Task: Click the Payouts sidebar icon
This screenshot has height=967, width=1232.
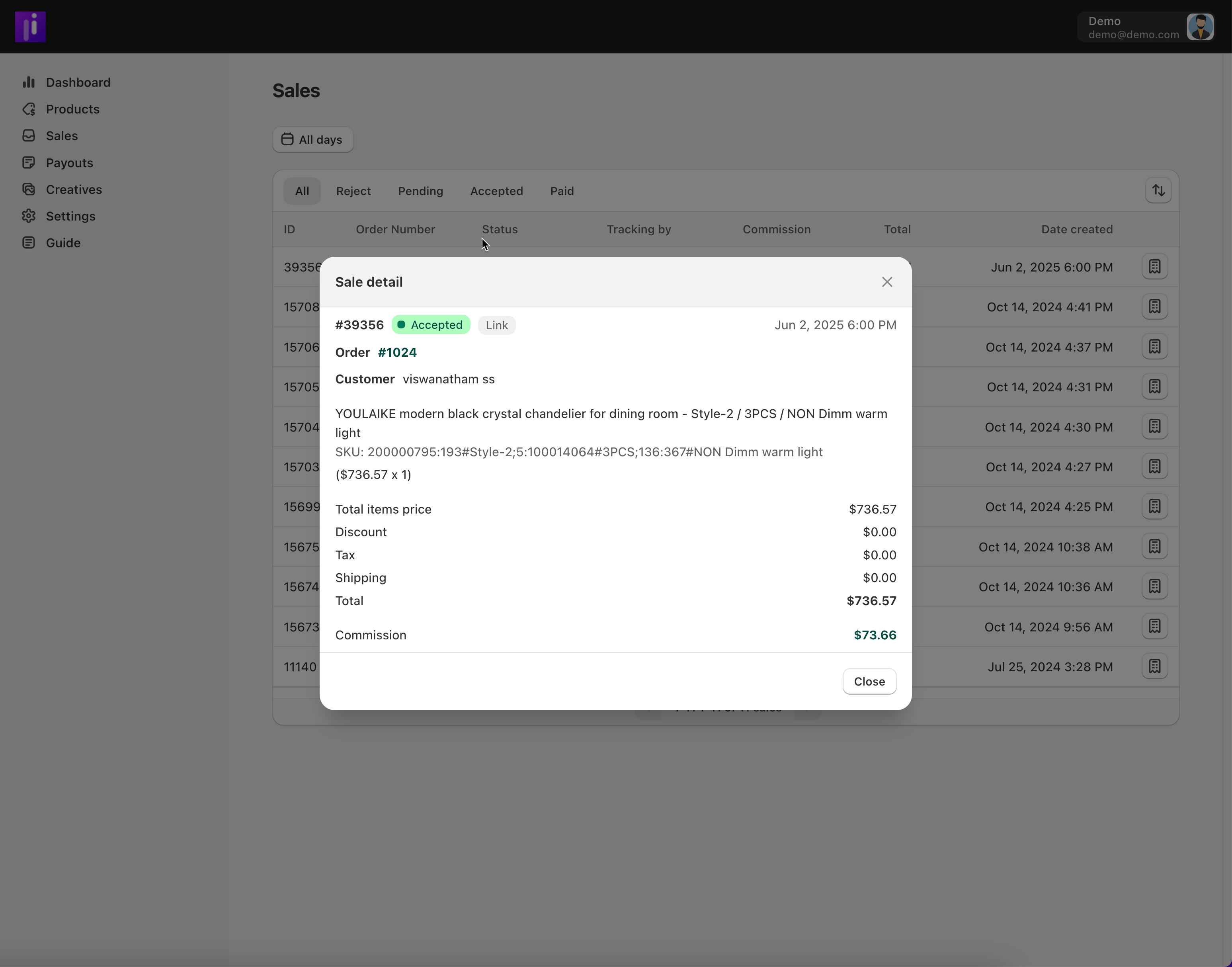Action: pyautogui.click(x=29, y=163)
